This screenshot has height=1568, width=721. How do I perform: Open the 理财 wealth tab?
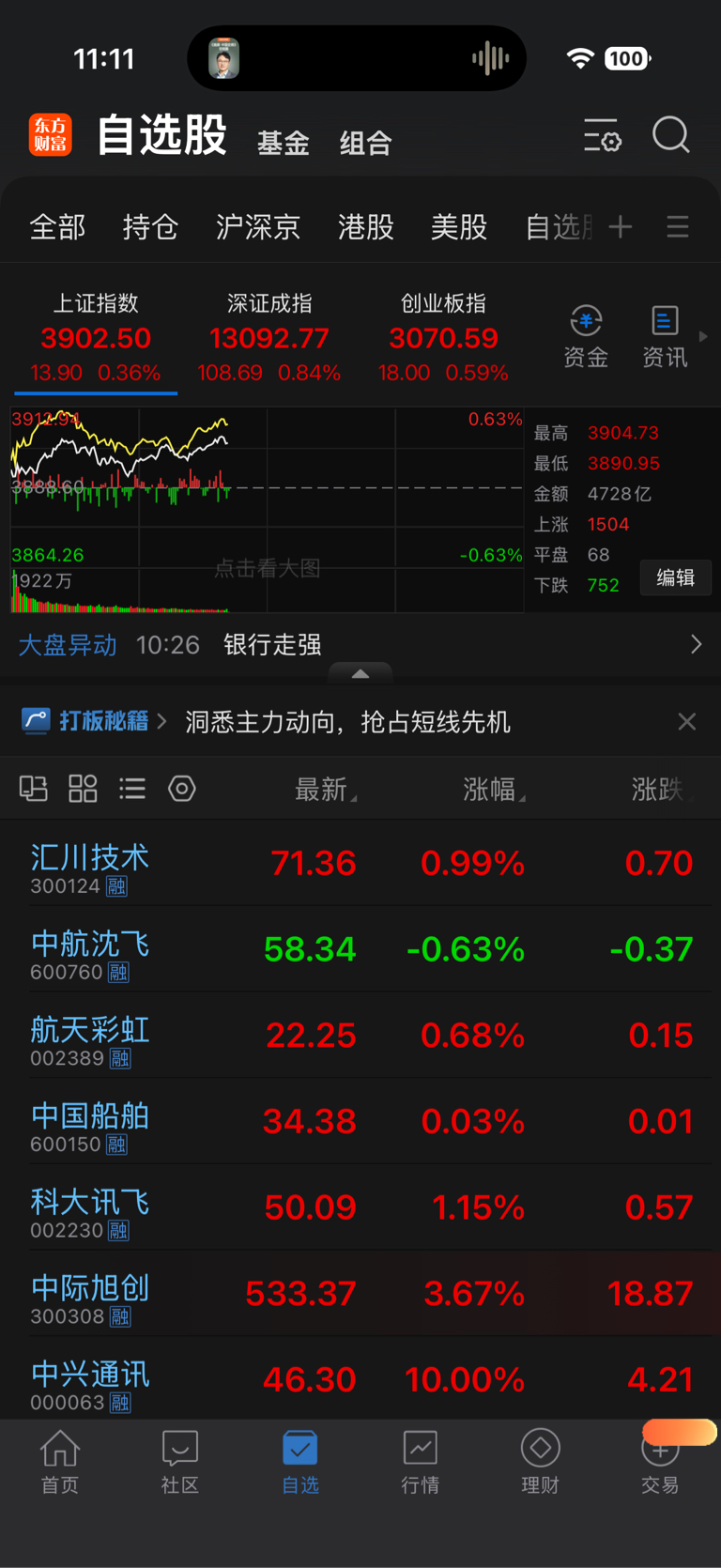point(541,1462)
